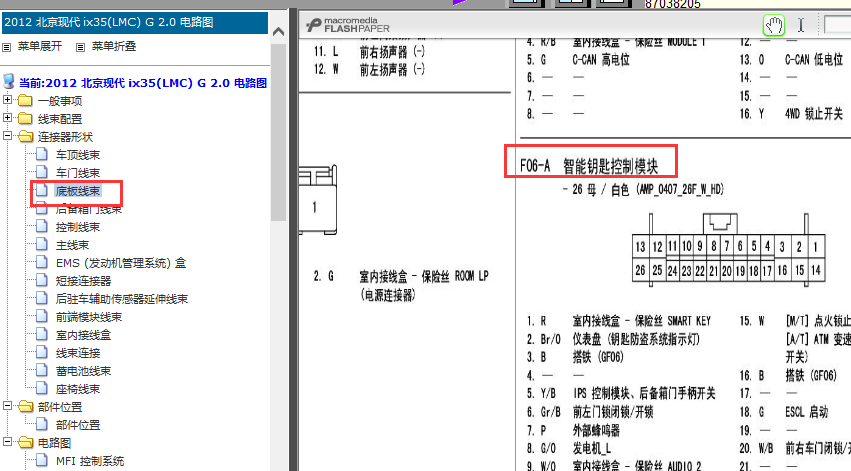
Task: Click pin row 11. L 前右扬声器 (-)
Action: pos(369,52)
